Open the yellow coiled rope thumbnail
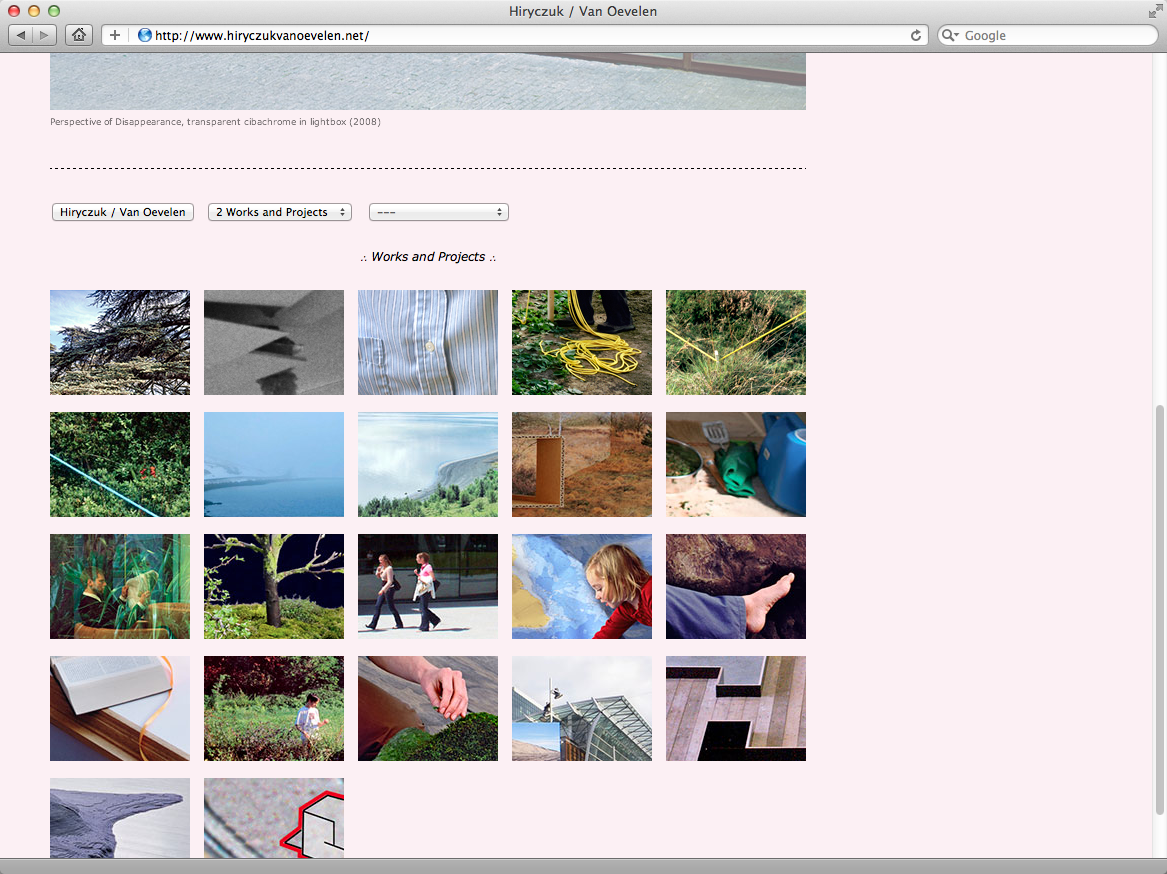Image resolution: width=1167 pixels, height=874 pixels. point(582,342)
